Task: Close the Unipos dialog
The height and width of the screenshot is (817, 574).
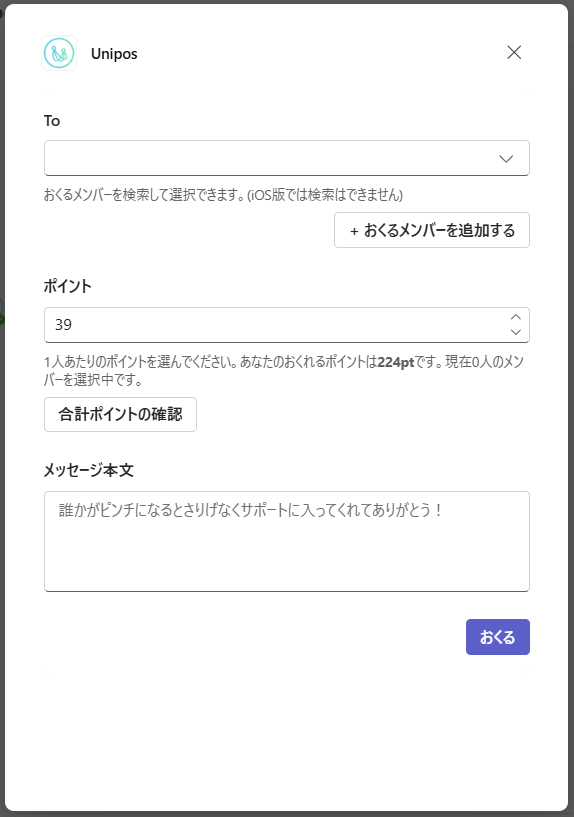Action: 514,52
